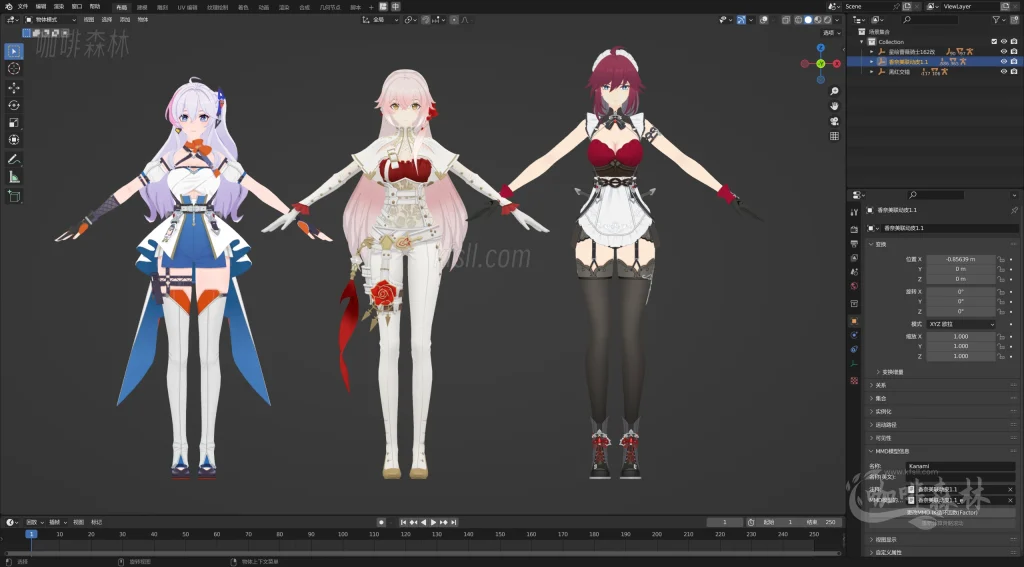Switch to the Layout workspace tab

[x=121, y=7]
